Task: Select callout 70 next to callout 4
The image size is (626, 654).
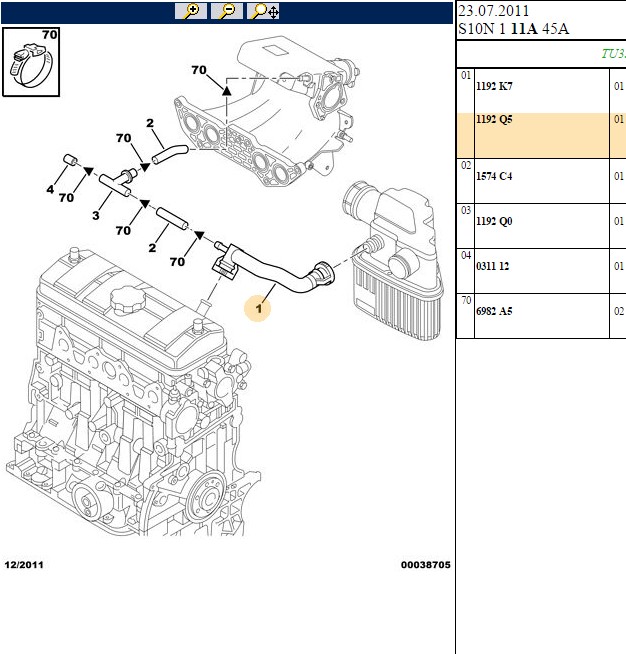Action: point(66,198)
